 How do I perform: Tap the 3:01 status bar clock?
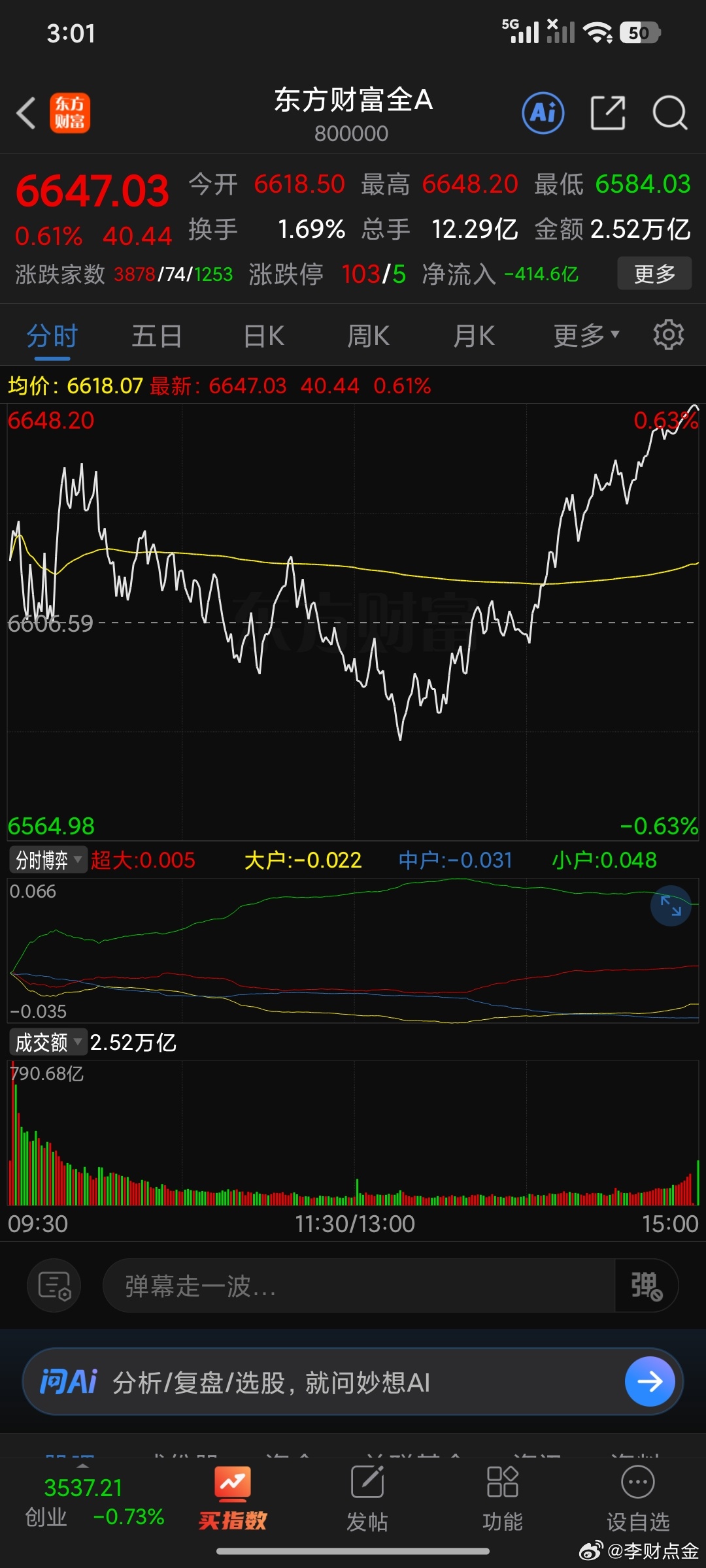click(x=71, y=33)
